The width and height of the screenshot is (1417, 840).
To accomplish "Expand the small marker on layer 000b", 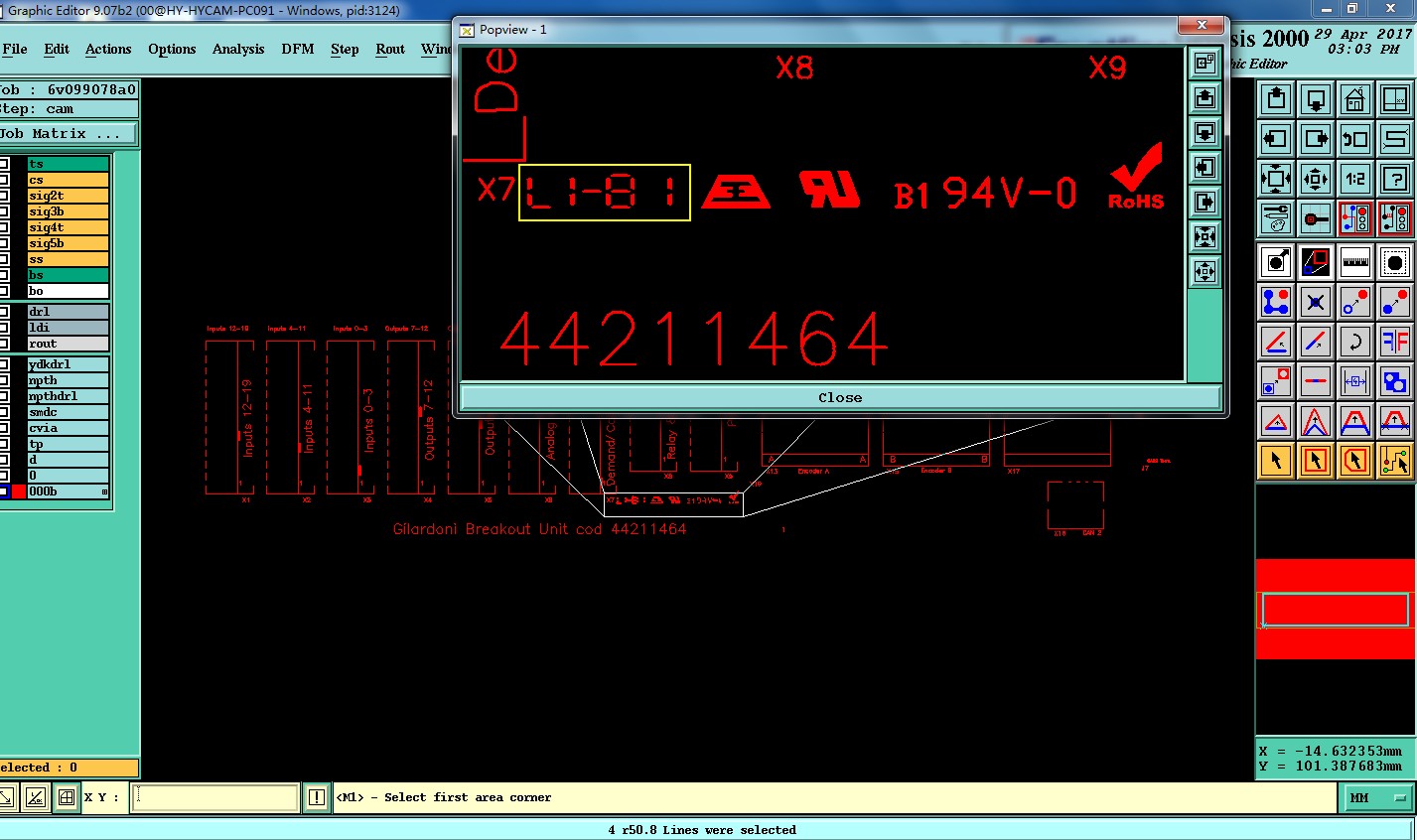I will pos(104,492).
